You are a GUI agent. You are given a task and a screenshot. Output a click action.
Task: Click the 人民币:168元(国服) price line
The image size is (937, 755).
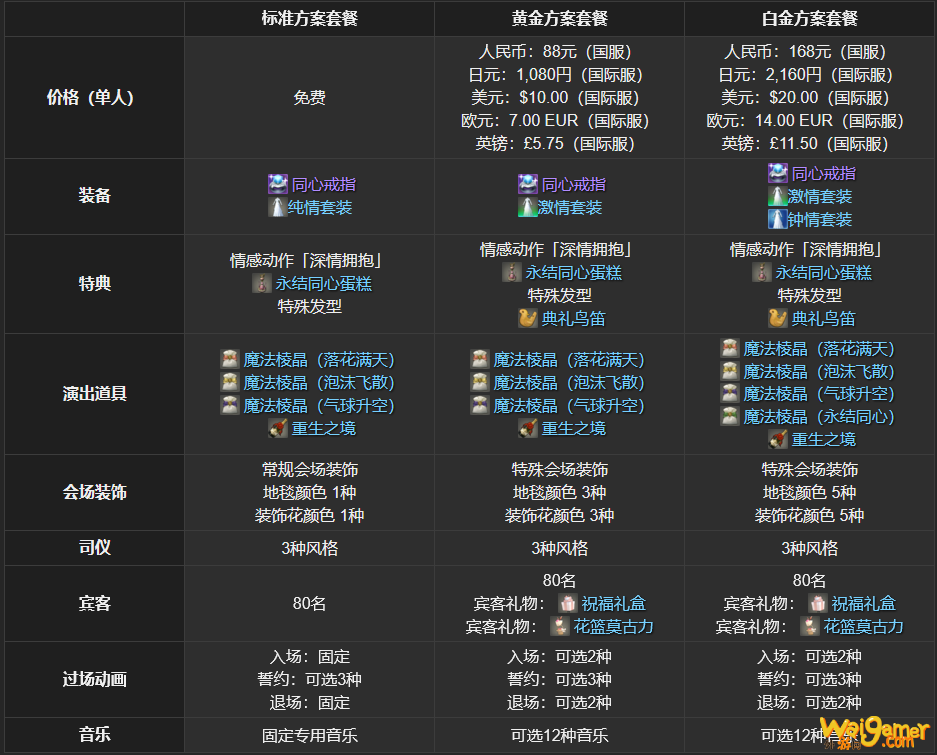tap(805, 52)
